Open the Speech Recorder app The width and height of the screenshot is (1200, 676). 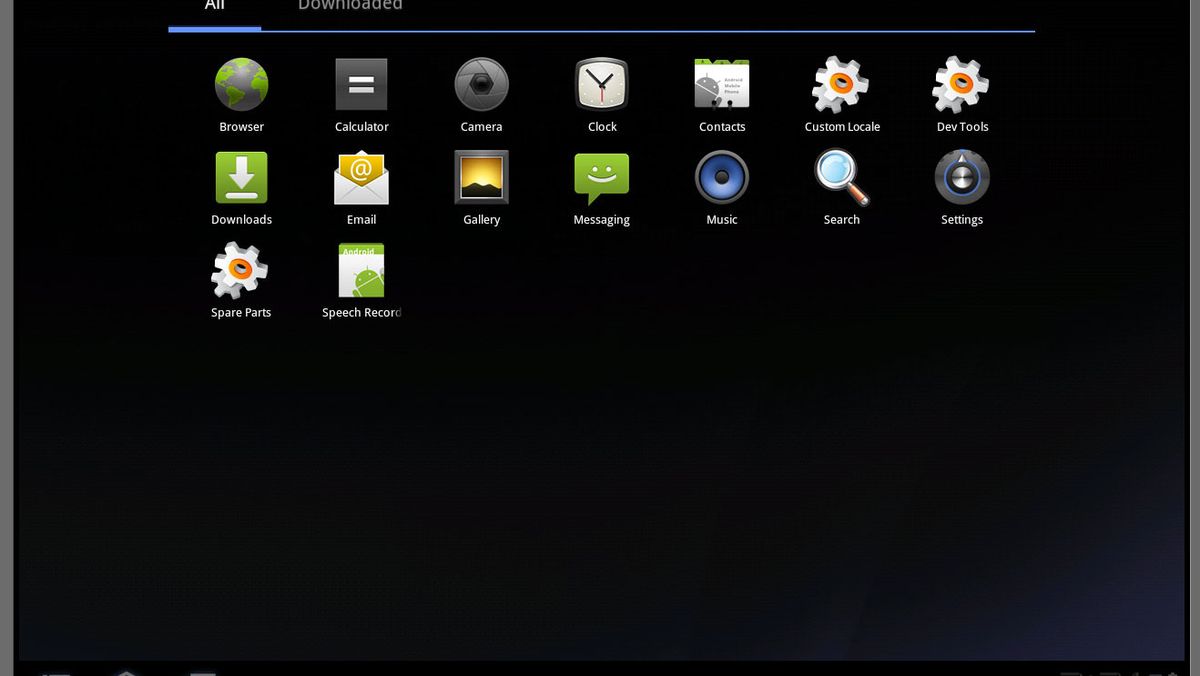[361, 270]
